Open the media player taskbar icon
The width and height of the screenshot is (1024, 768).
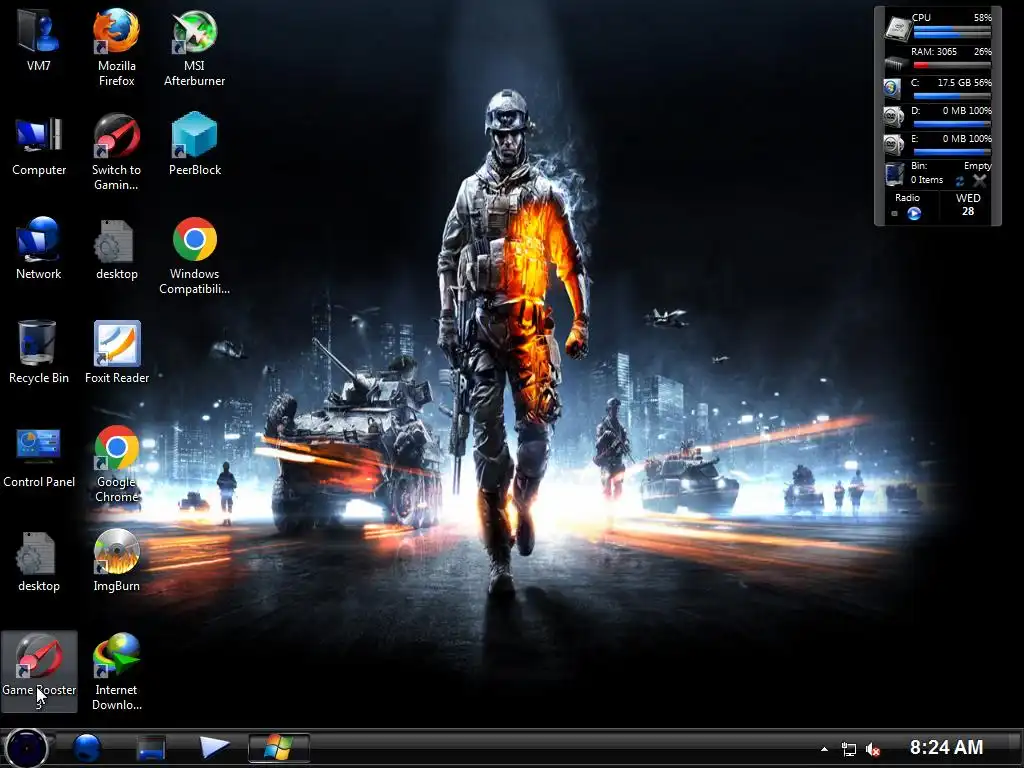click(214, 747)
